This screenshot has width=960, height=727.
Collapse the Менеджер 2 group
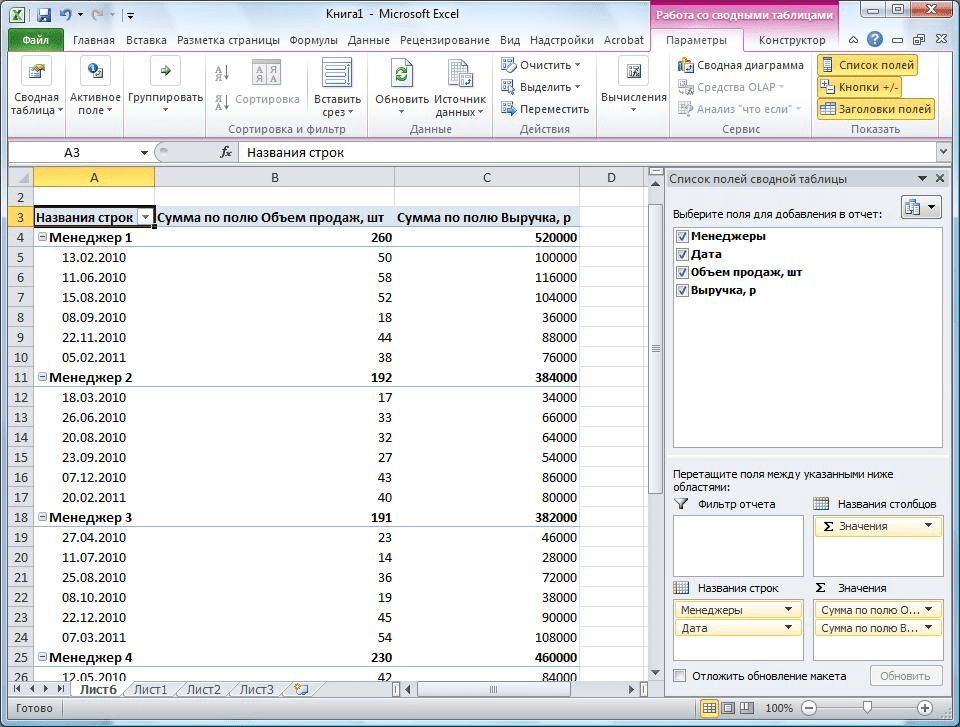coord(42,377)
